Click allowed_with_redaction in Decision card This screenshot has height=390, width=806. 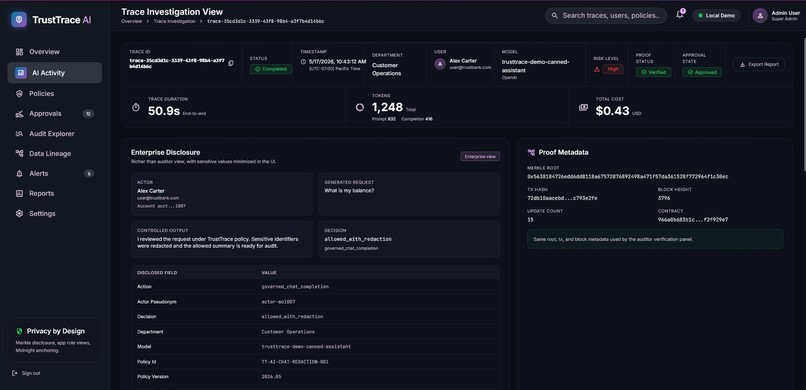[358, 239]
